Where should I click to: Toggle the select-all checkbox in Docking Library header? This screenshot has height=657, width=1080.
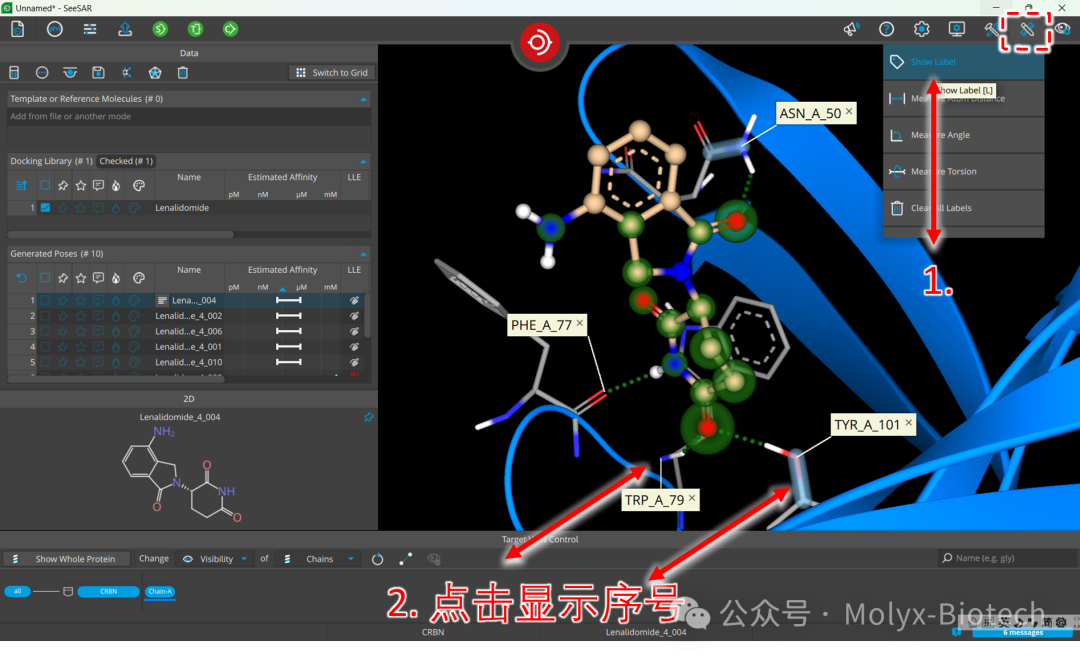coord(45,185)
